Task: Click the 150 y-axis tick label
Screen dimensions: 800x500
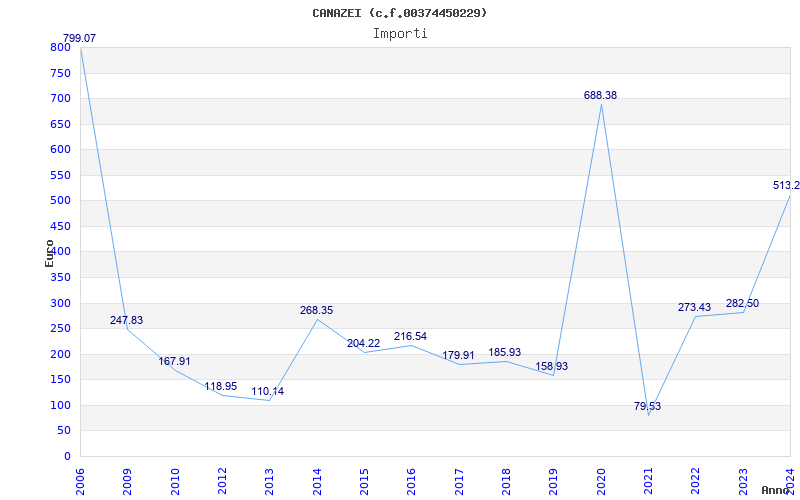Action: (x=60, y=380)
